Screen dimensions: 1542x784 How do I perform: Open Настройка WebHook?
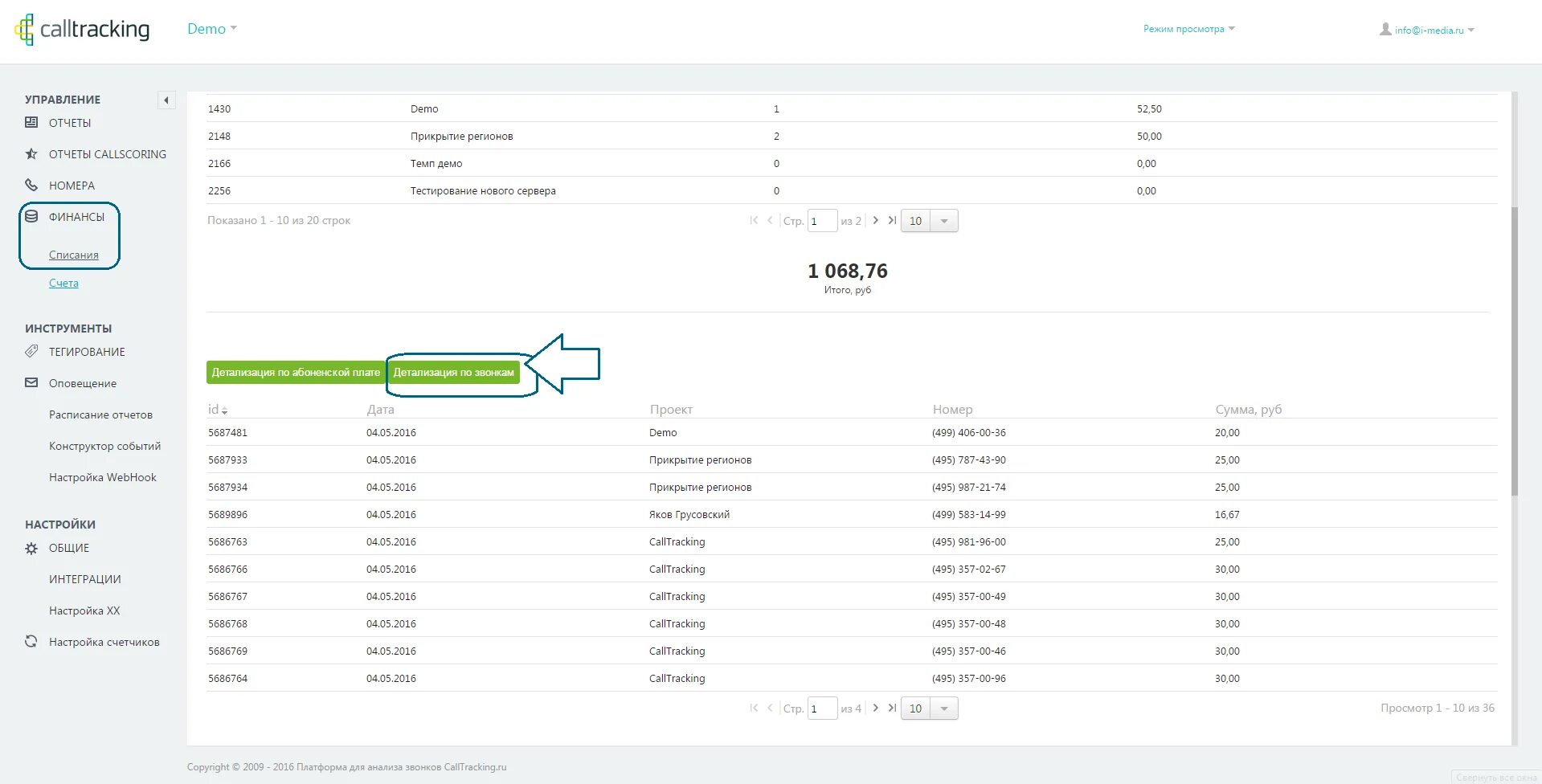(103, 477)
